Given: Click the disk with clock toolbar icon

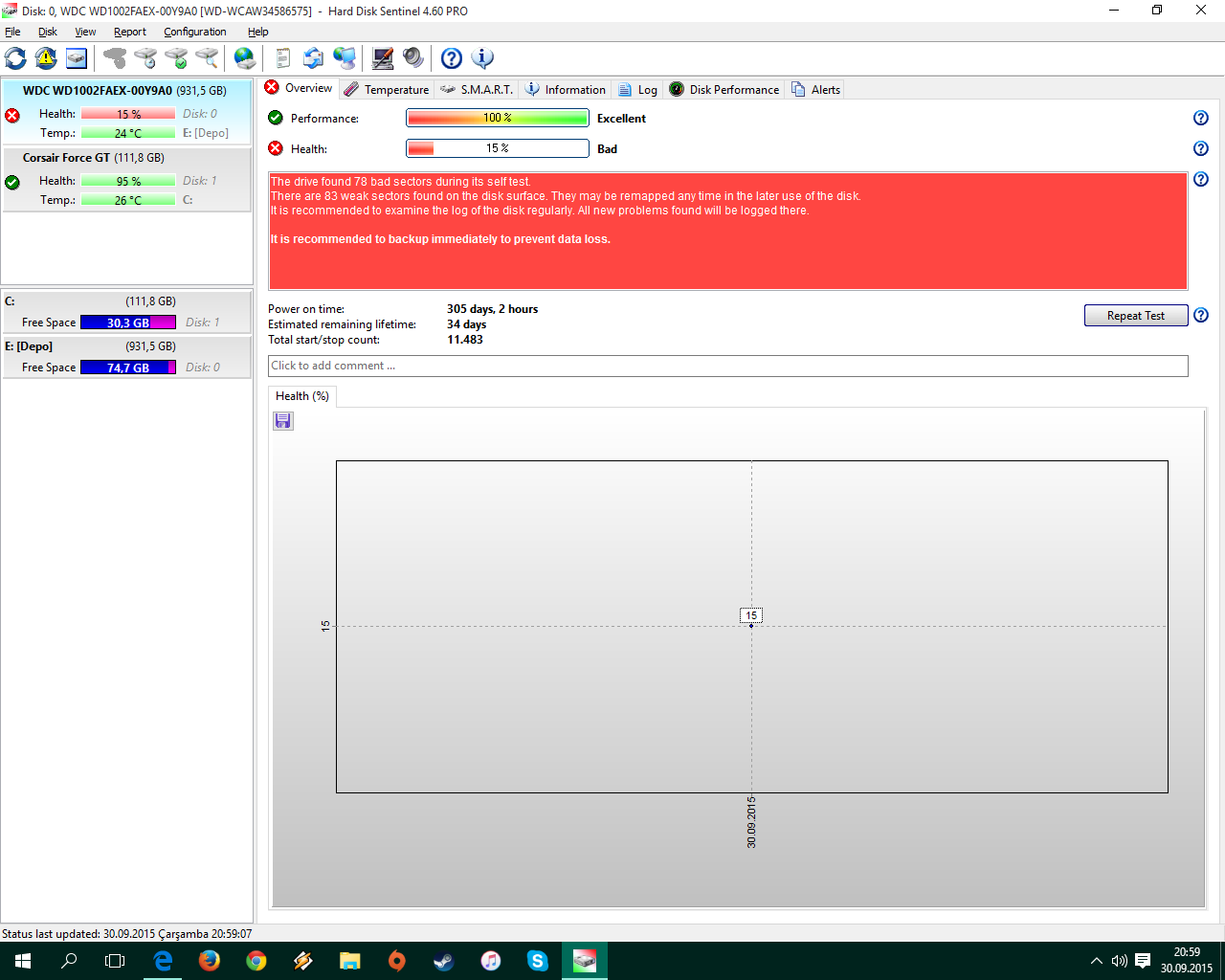Looking at the screenshot, I should (145, 58).
